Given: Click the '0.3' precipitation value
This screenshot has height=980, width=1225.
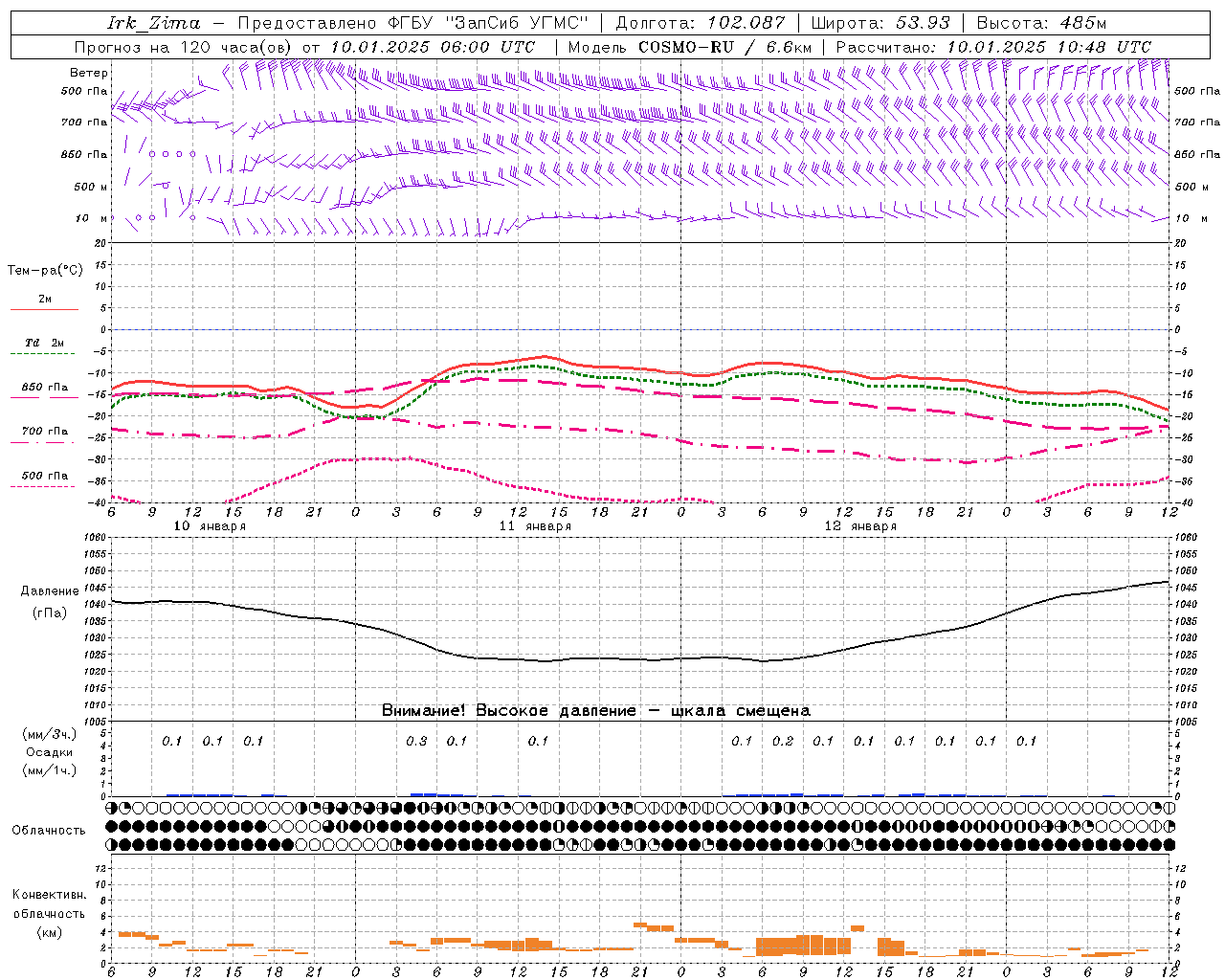Looking at the screenshot, I should 416,742.
